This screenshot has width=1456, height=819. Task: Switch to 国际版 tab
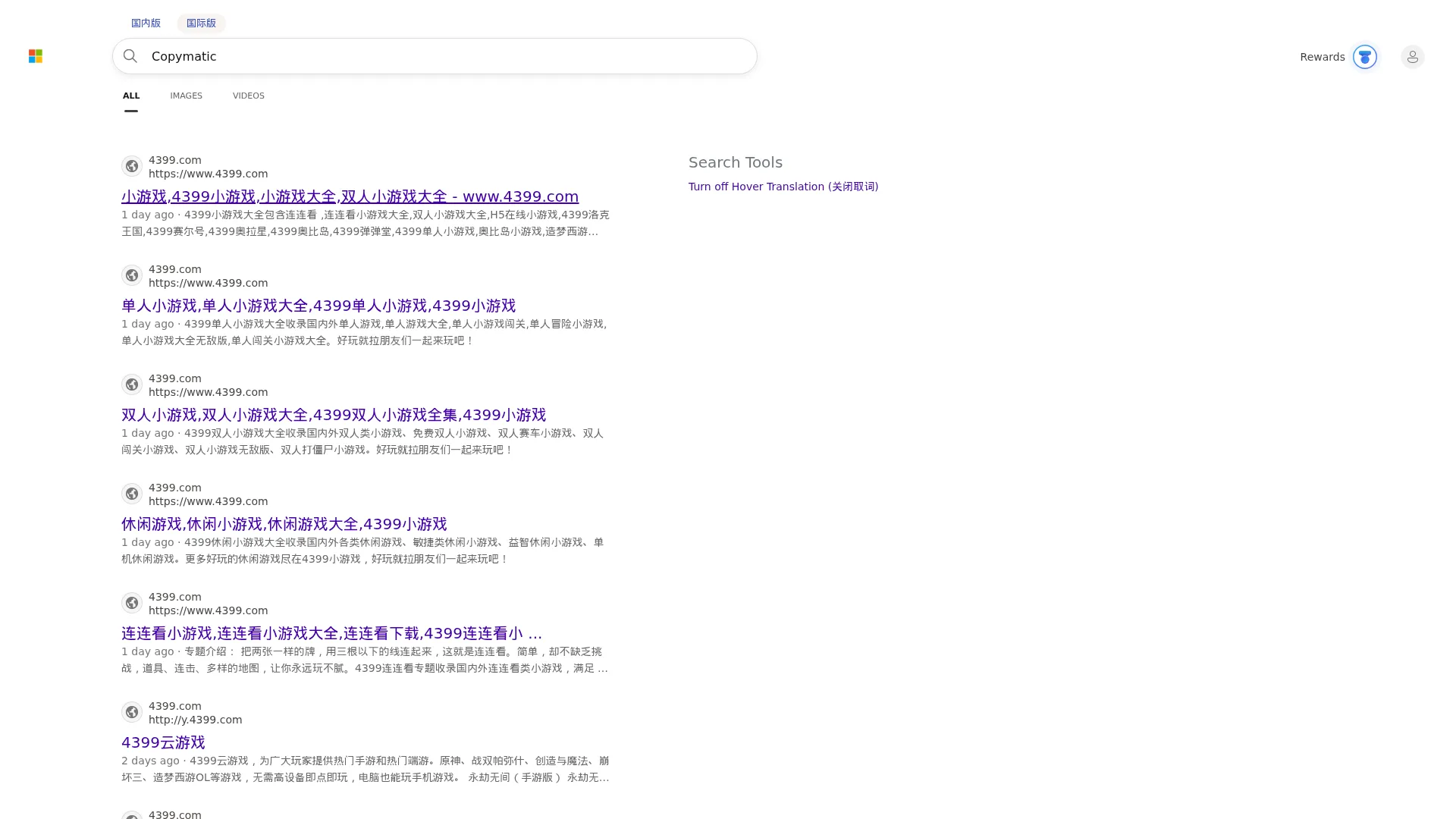[x=201, y=23]
